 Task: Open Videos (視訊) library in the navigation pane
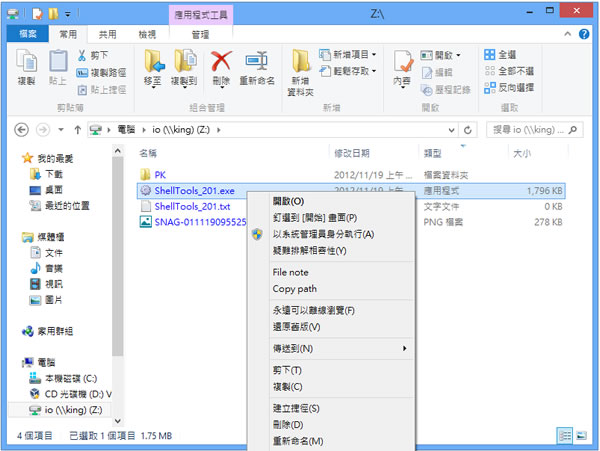[46, 284]
